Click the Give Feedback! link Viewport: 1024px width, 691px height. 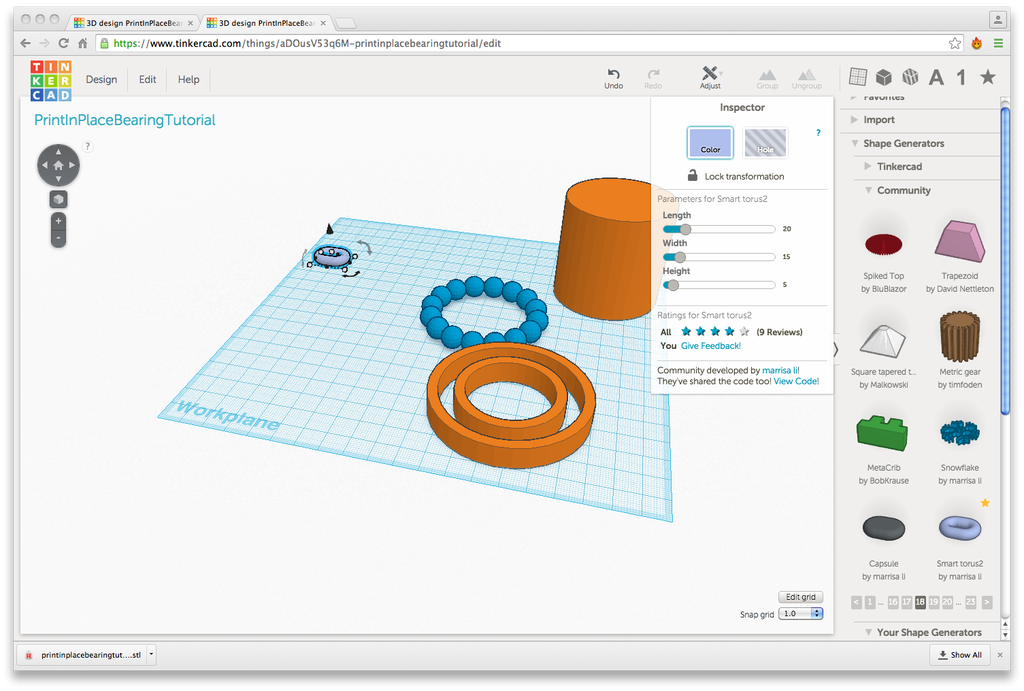711,346
